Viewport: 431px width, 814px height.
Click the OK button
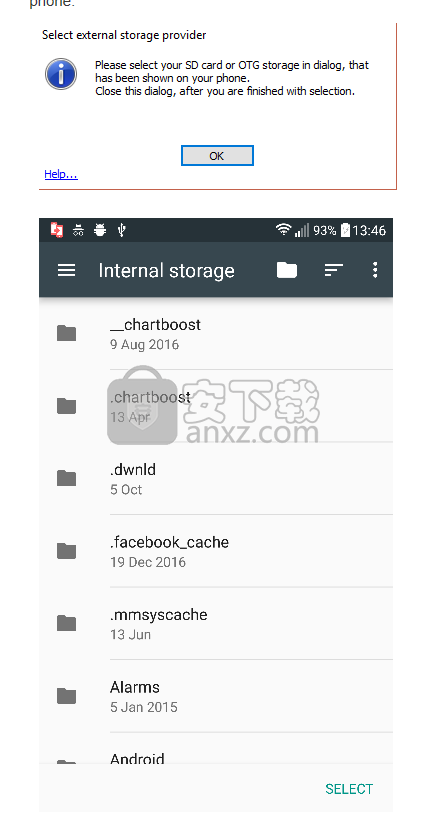(217, 156)
